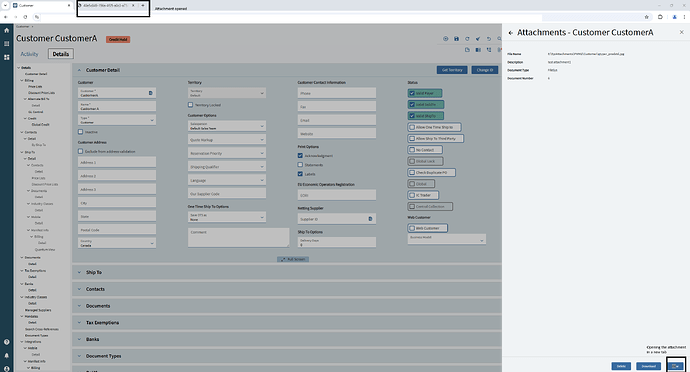The image size is (690, 372).
Task: Close the Attachments panel with X
Action: pyautogui.click(x=682, y=32)
